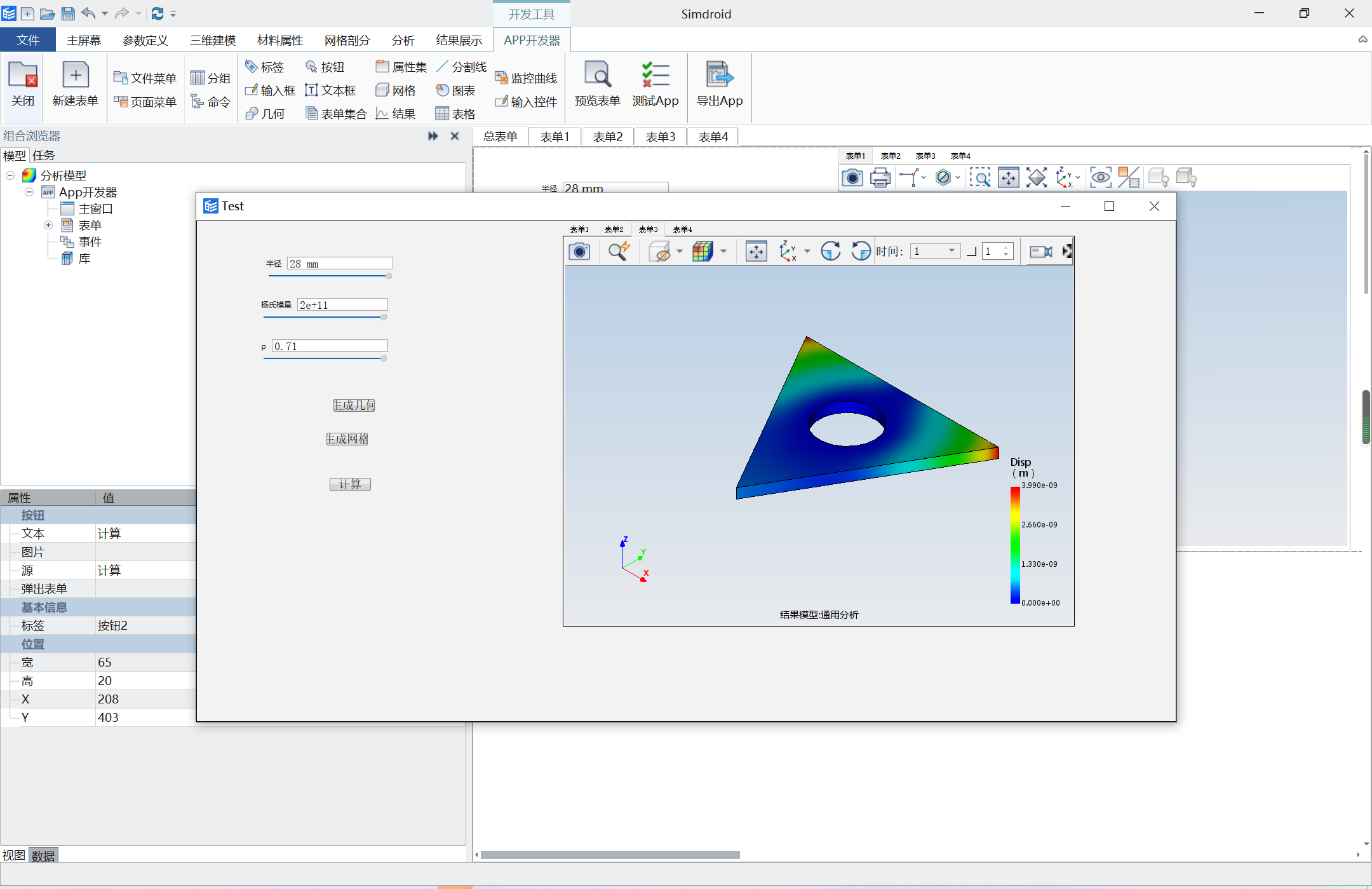This screenshot has width=1372, height=889.
Task: Click the slider under the 半径 field
Action: click(330, 276)
